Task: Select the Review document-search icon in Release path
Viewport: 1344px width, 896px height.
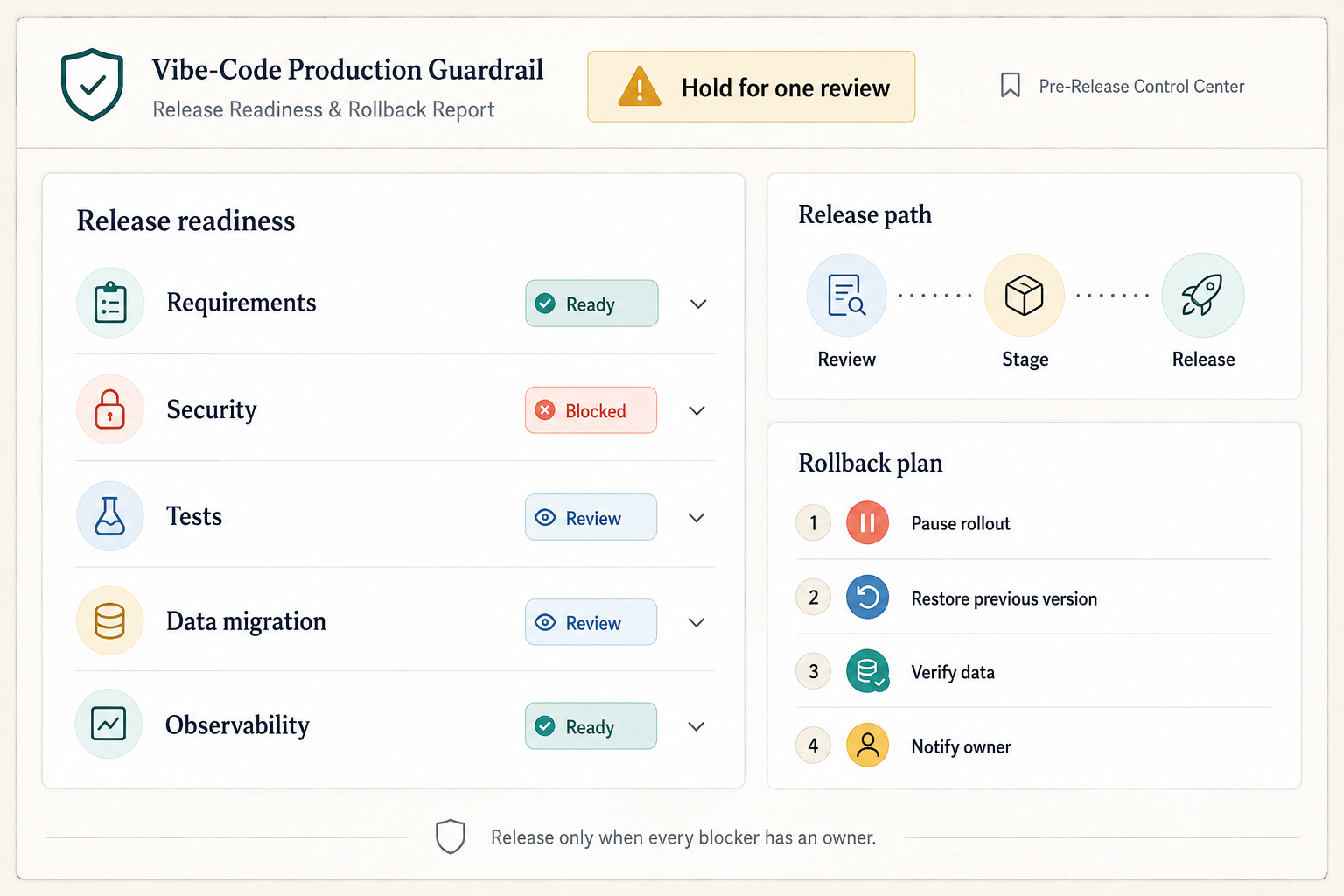Action: [846, 296]
